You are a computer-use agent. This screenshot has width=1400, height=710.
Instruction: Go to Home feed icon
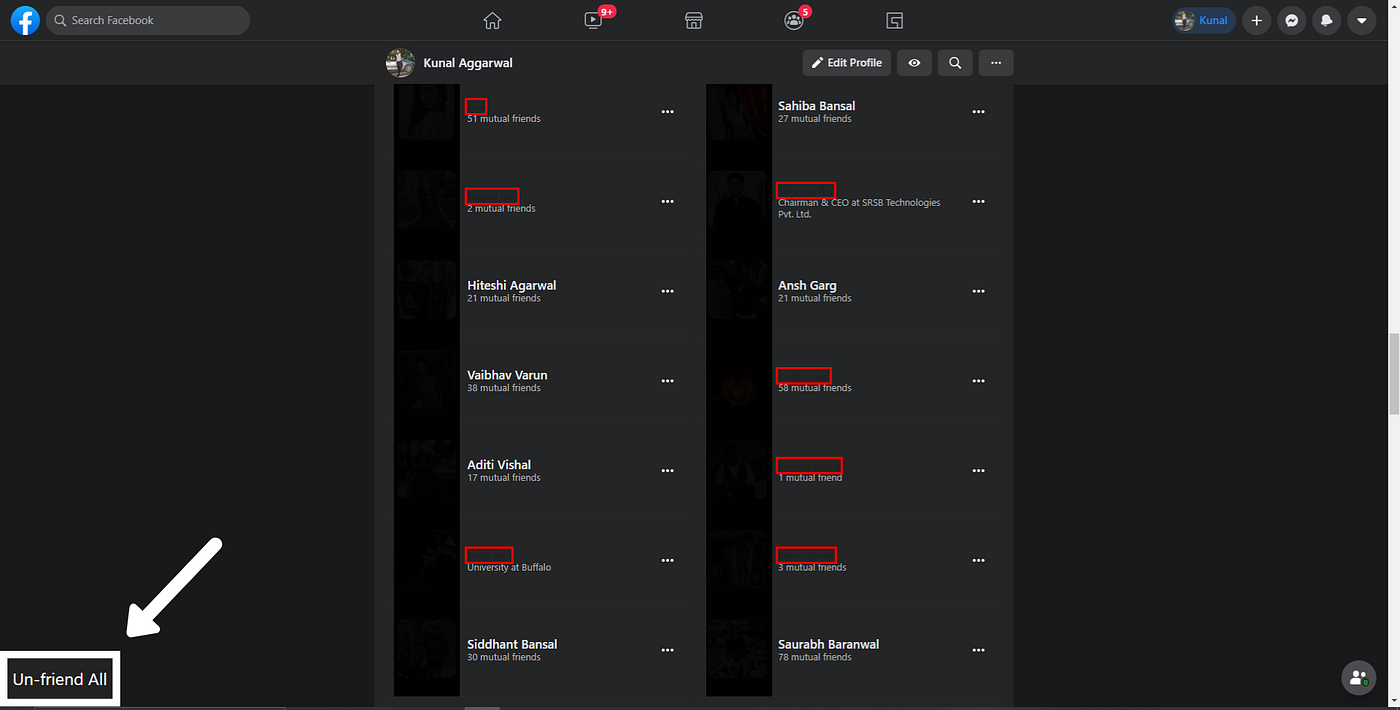point(492,20)
